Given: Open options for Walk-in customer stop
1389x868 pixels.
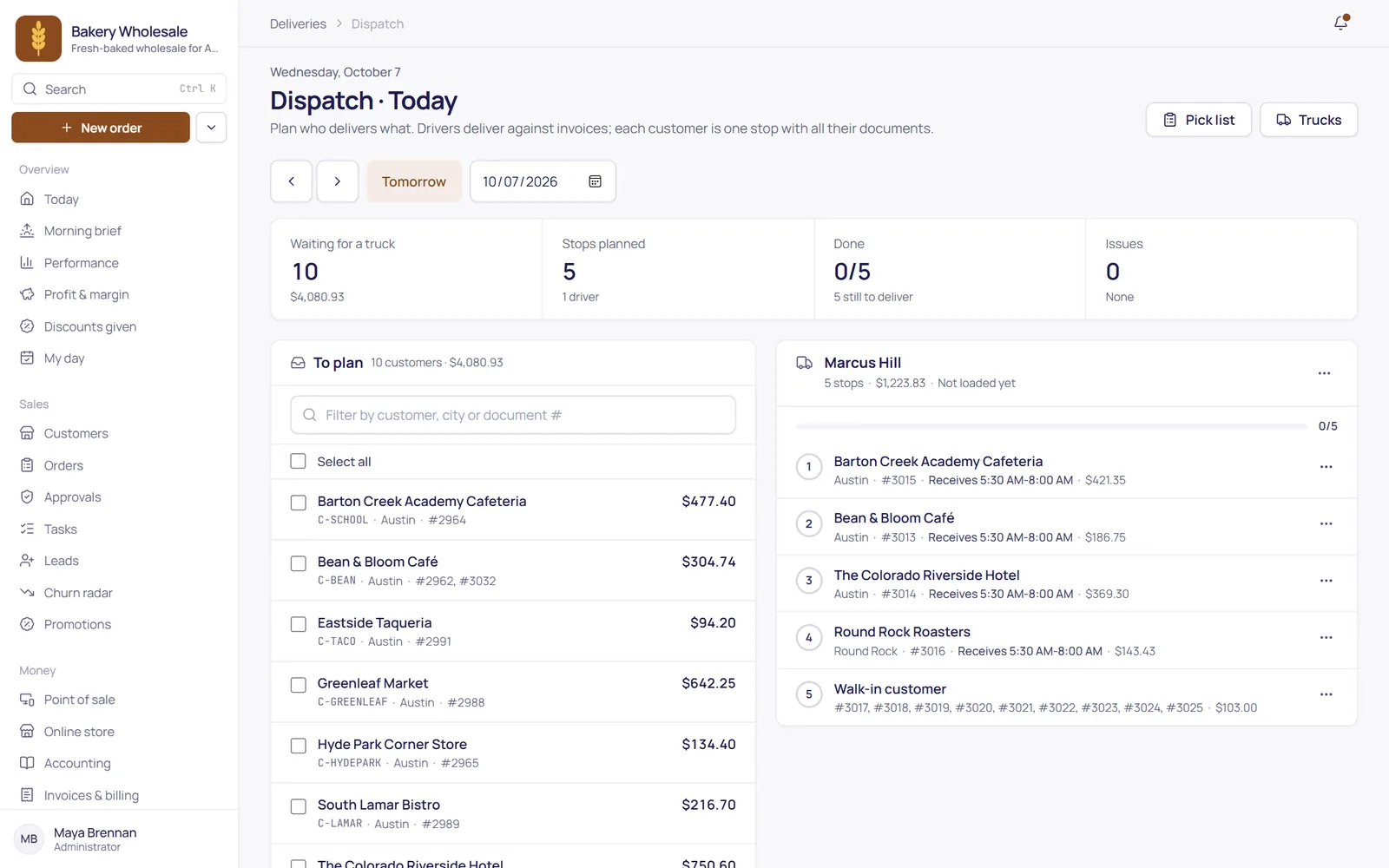Looking at the screenshot, I should tap(1326, 694).
